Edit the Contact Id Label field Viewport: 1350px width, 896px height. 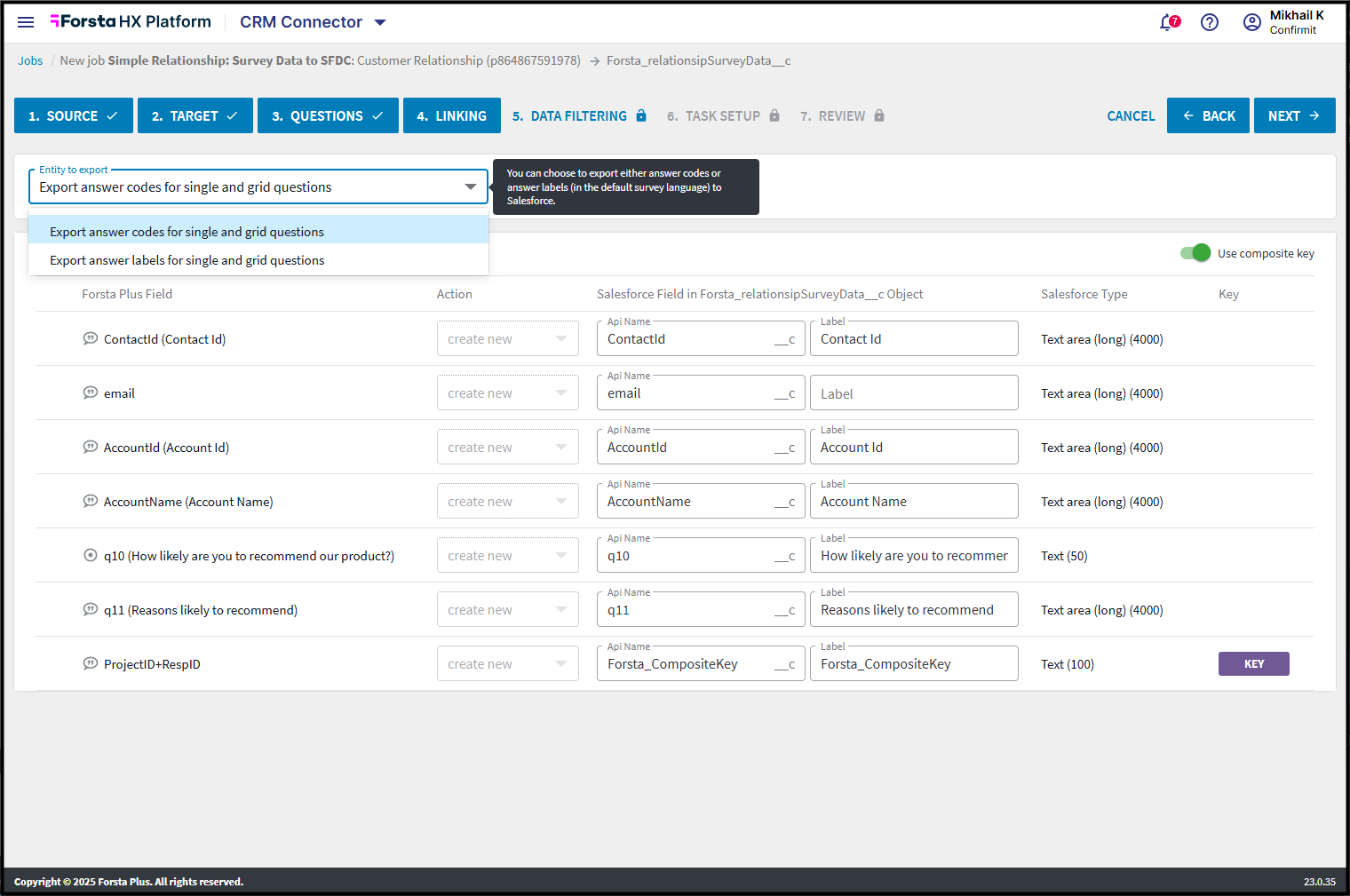(x=914, y=338)
